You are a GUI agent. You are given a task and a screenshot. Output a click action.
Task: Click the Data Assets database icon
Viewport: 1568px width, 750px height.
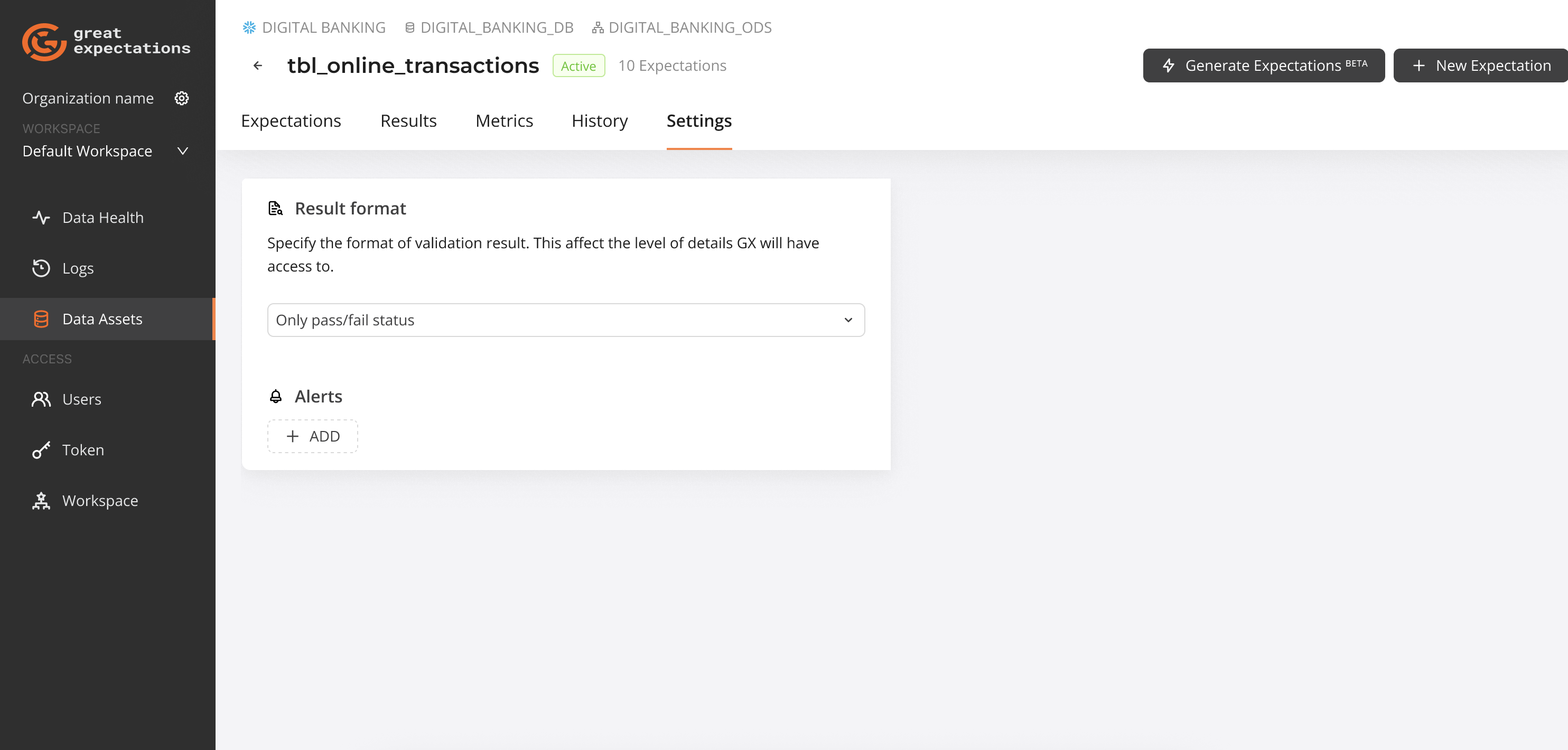(x=40, y=318)
